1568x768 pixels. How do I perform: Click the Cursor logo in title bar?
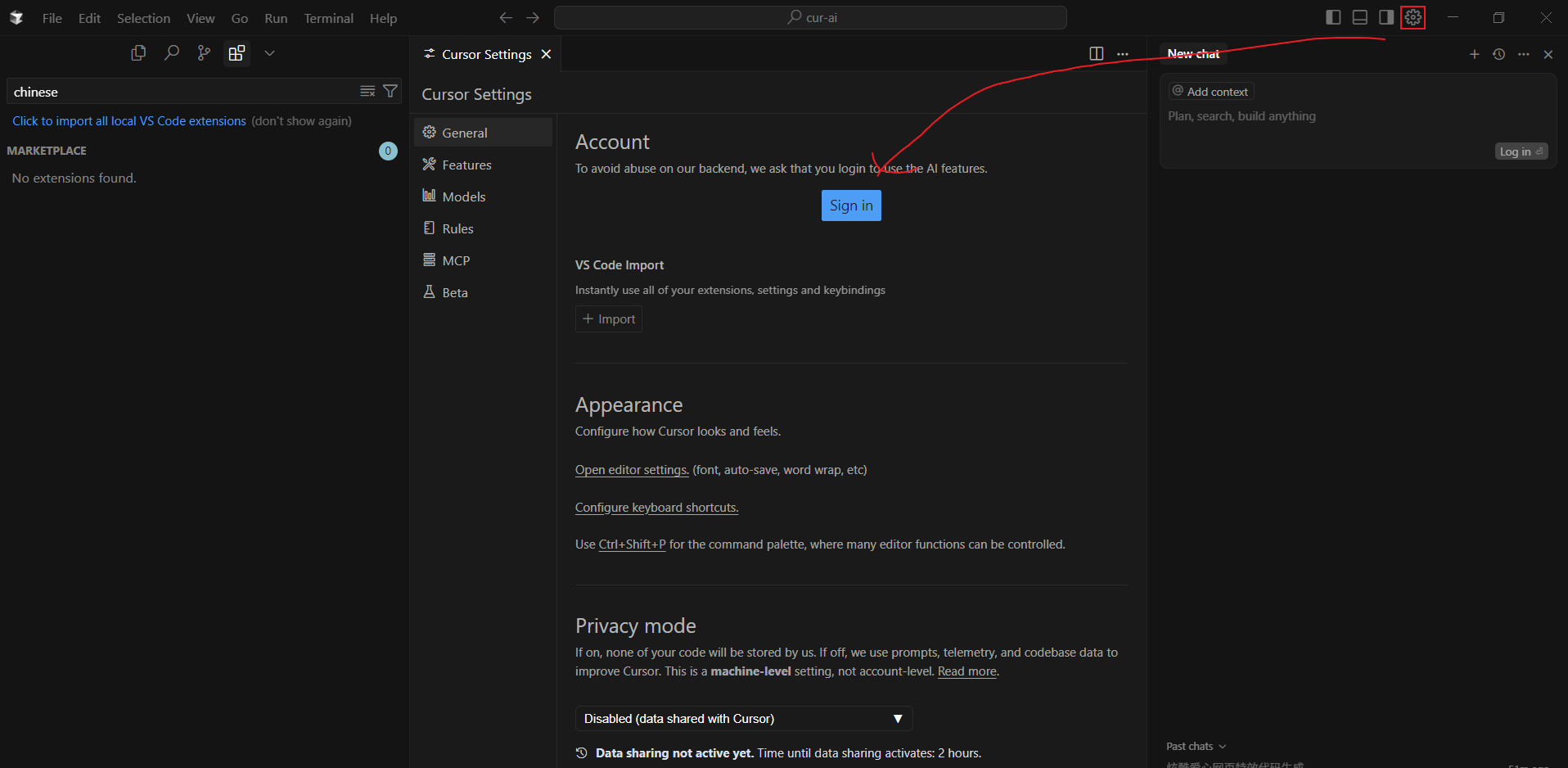tap(16, 18)
